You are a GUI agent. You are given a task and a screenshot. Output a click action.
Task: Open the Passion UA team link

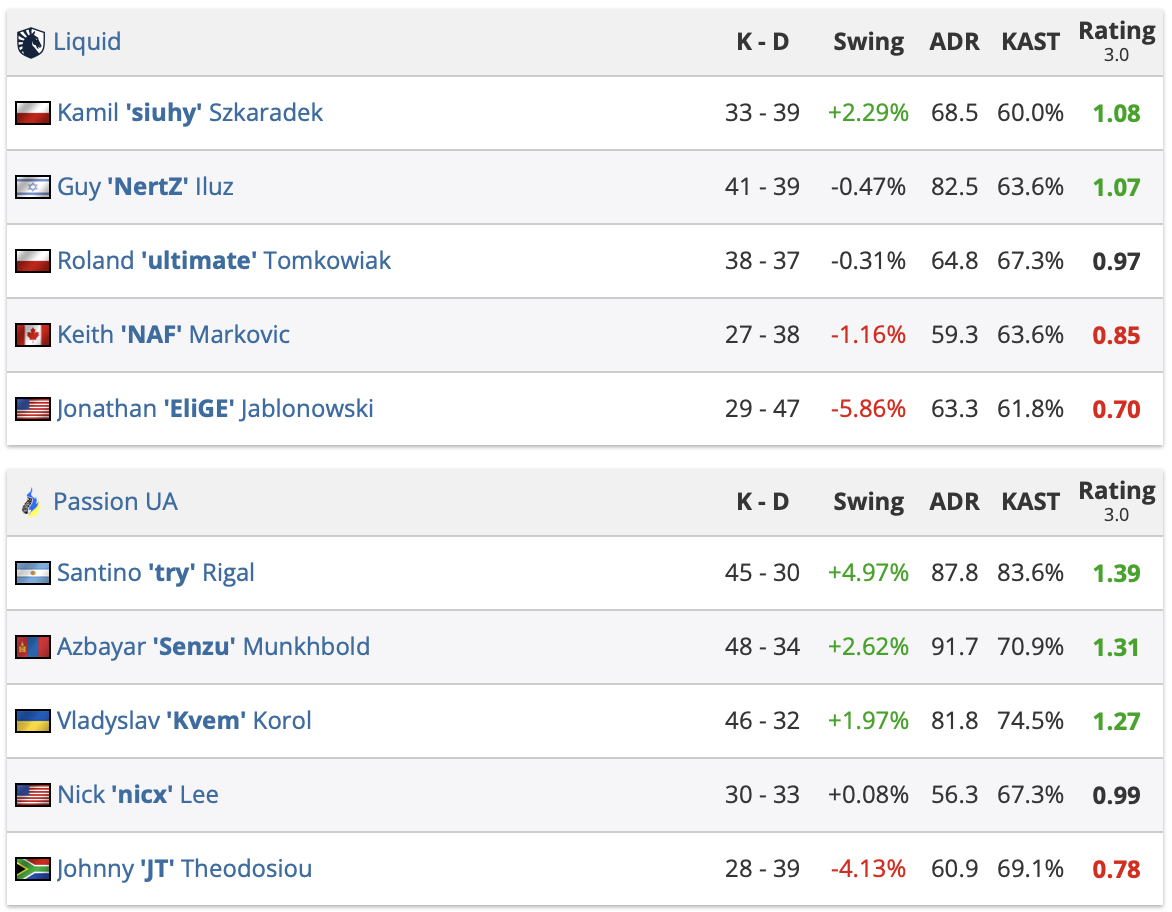tap(115, 502)
